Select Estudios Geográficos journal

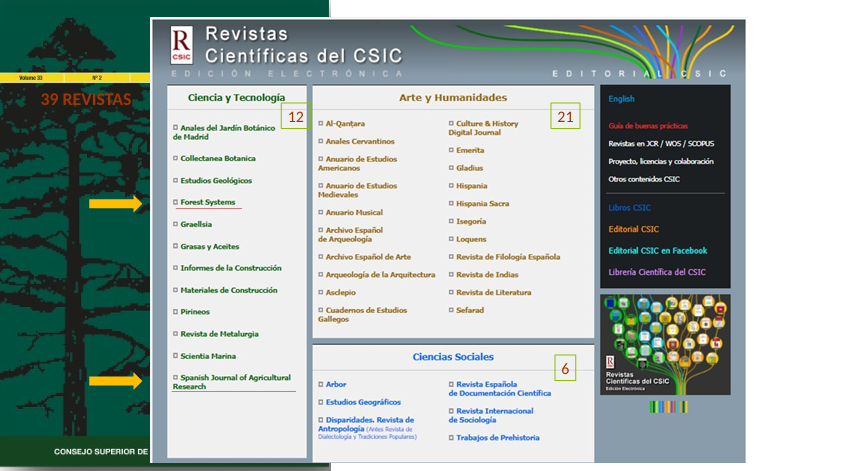click(363, 402)
